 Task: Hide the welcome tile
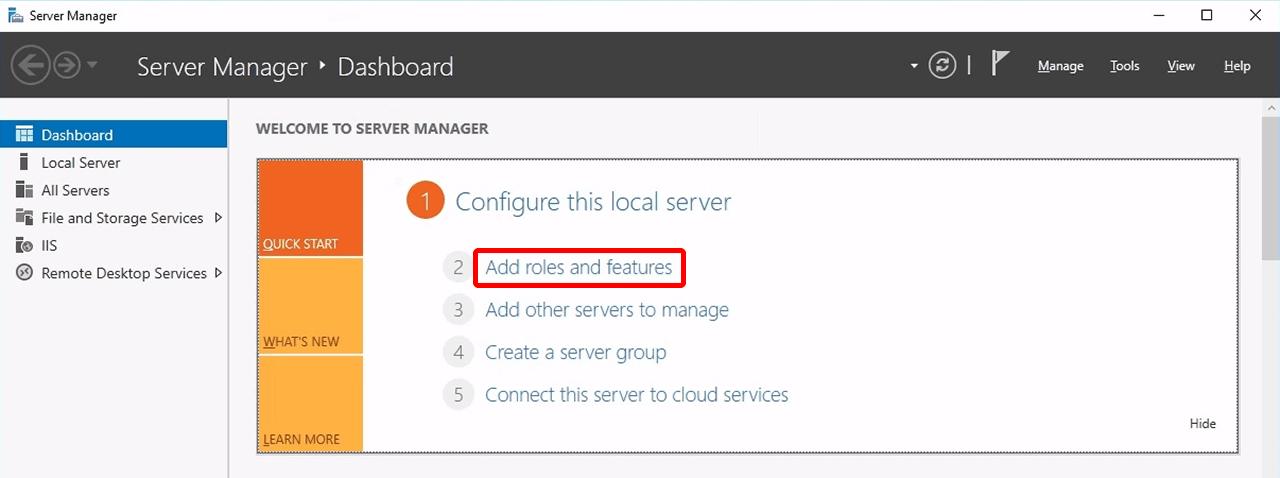coord(1202,423)
